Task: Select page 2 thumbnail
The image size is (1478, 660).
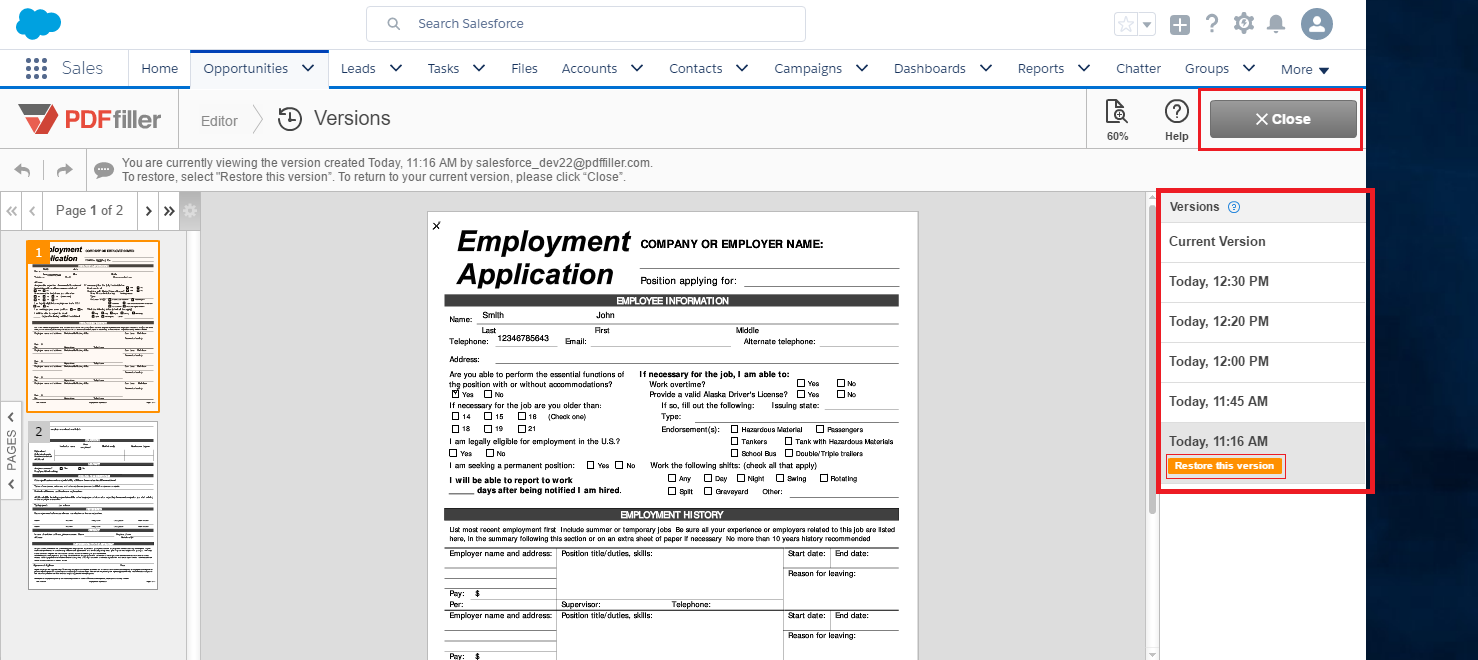Action: (92, 505)
